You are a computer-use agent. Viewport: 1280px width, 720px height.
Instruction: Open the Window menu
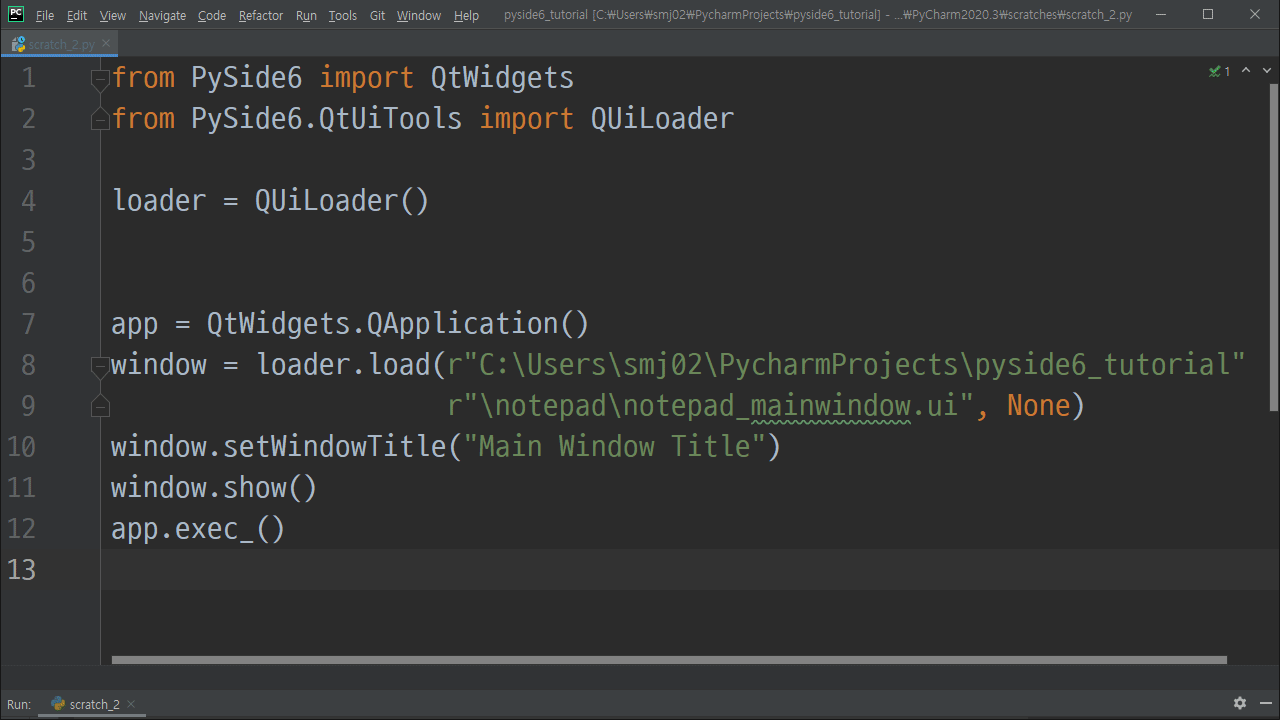click(x=419, y=15)
